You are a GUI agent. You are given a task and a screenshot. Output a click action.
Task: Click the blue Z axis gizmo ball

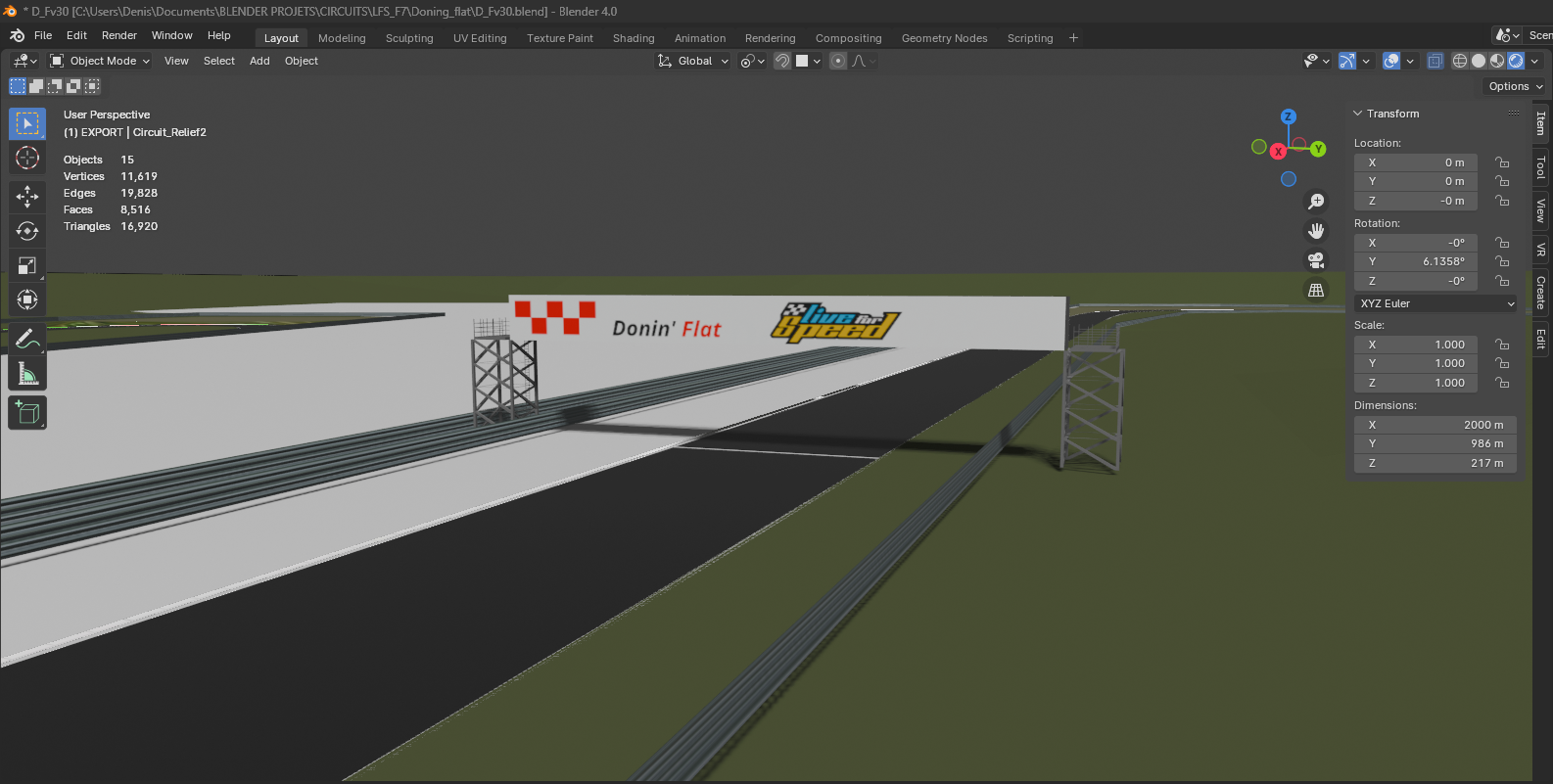(x=1289, y=116)
